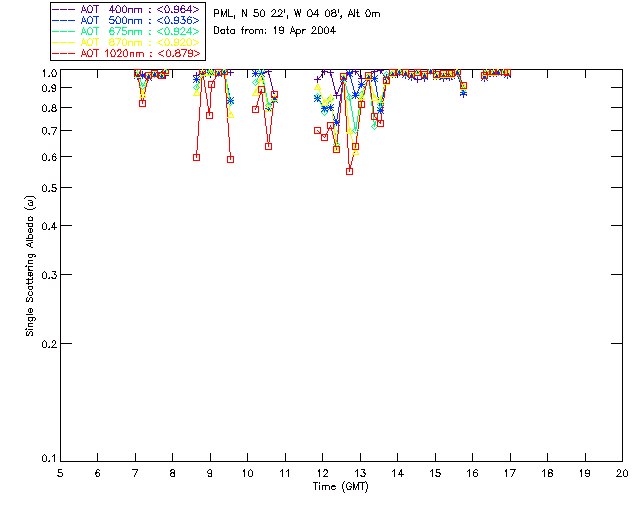
Task: Click the hour 12 label on time axis
Action: coord(322,473)
